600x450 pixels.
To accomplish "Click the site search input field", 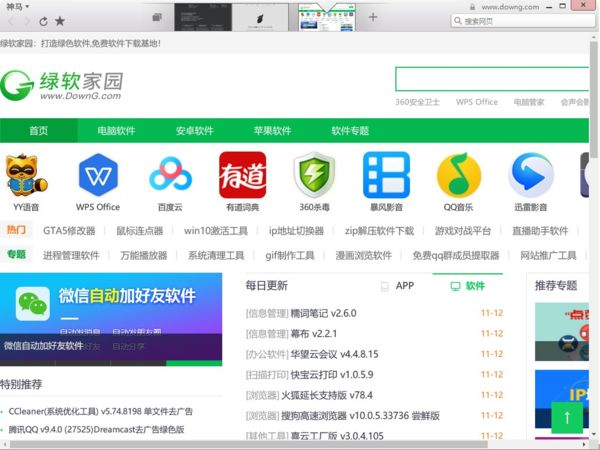I will 492,79.
